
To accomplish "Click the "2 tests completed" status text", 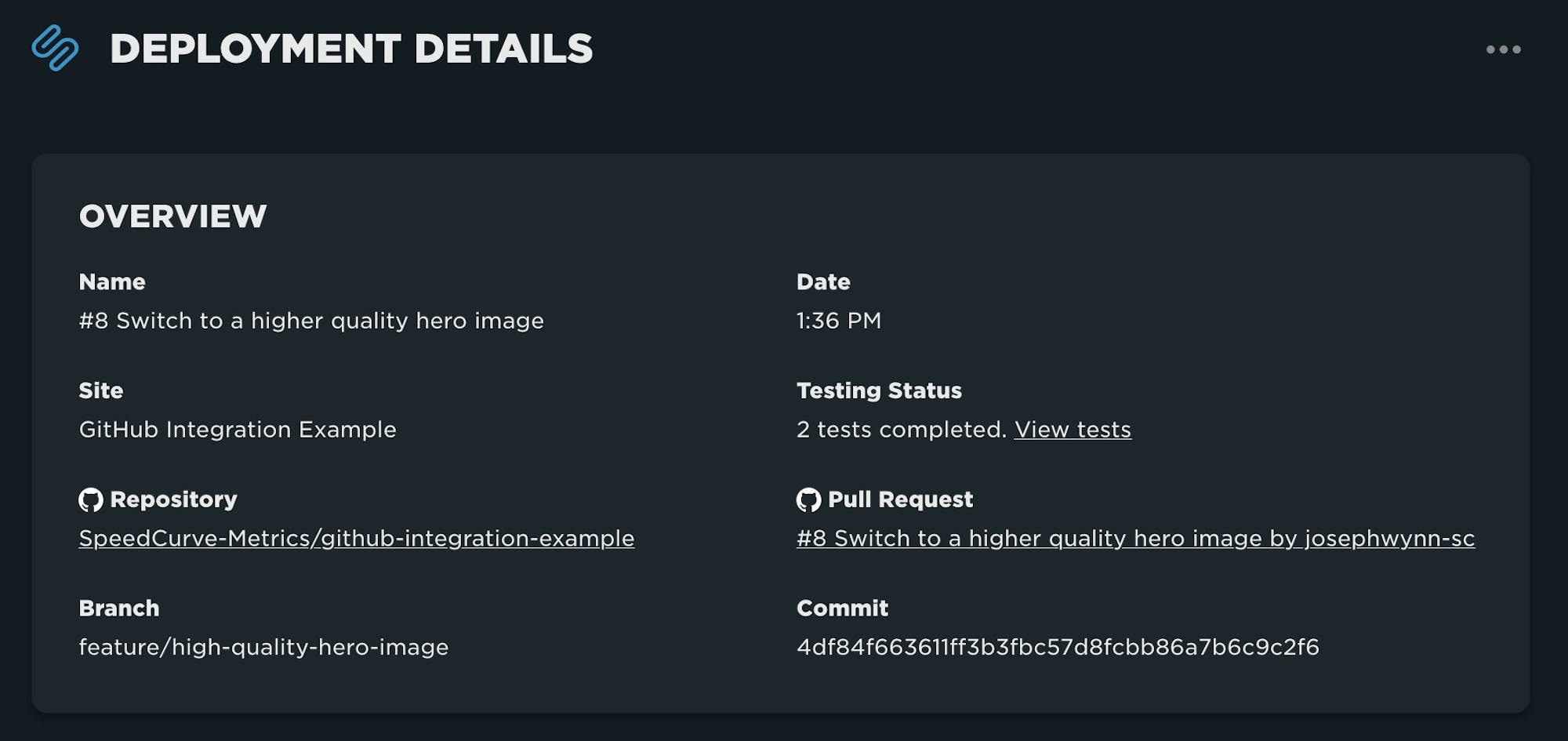I will tap(902, 430).
